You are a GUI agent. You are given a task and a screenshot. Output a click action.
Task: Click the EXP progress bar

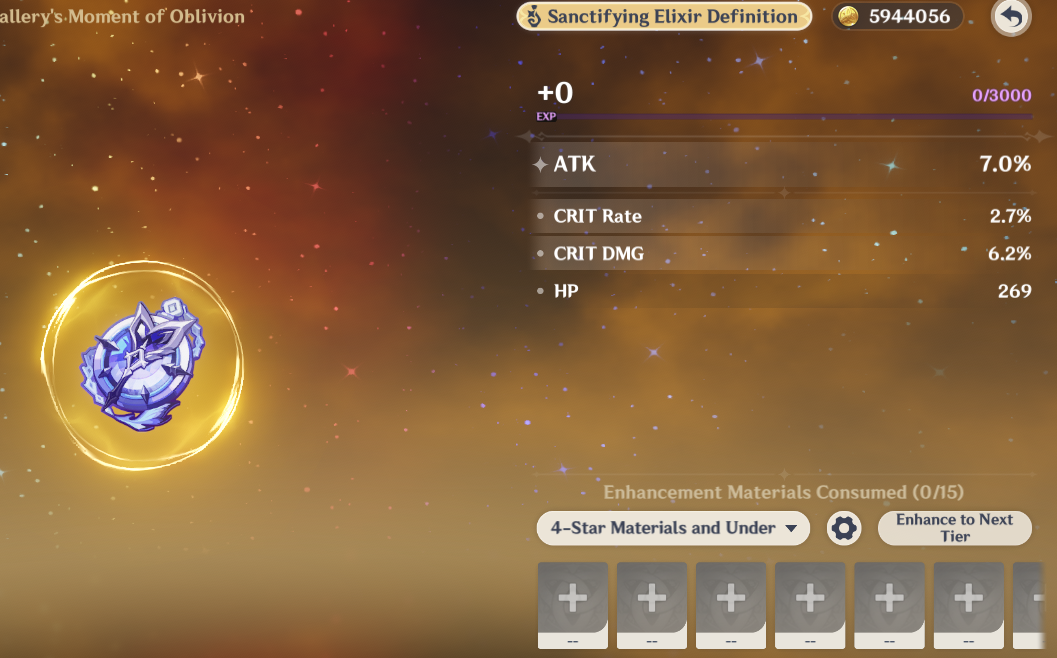click(x=784, y=117)
